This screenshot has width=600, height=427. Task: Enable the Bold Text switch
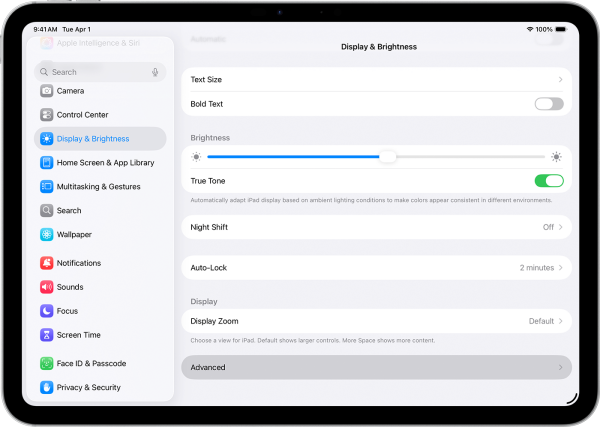[549, 104]
